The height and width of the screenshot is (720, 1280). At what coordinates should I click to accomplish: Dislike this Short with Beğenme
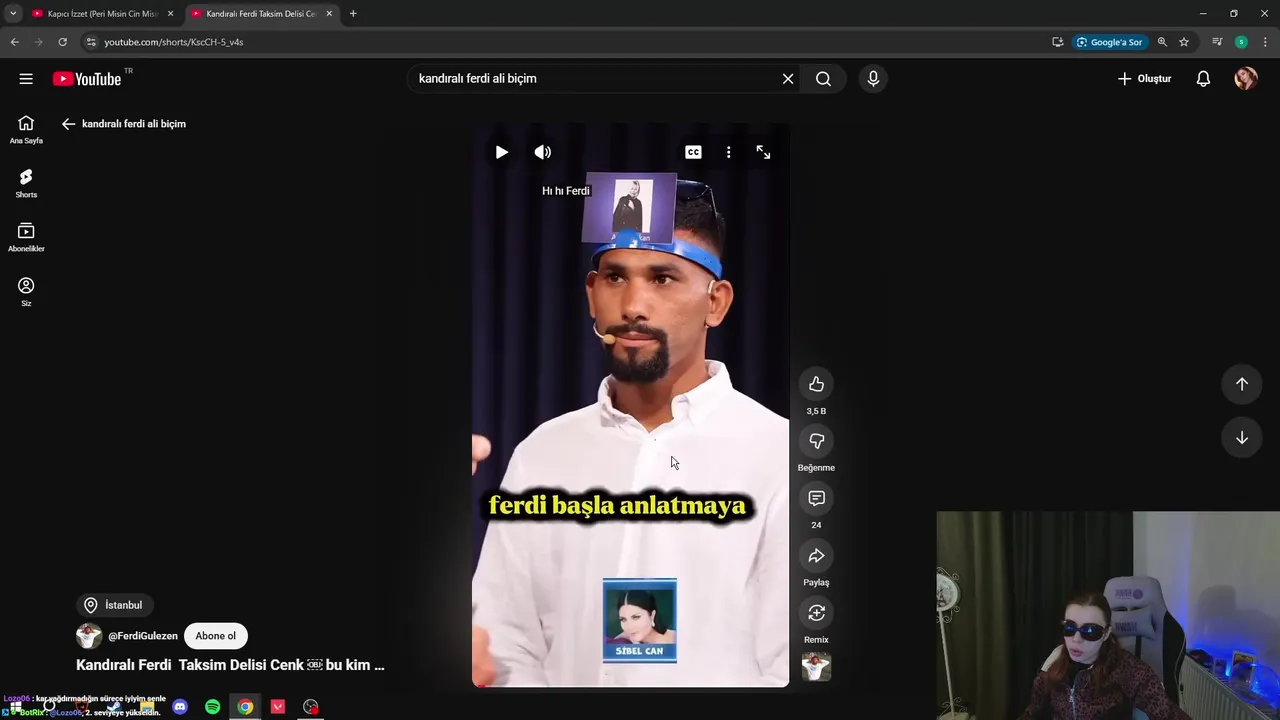[816, 441]
